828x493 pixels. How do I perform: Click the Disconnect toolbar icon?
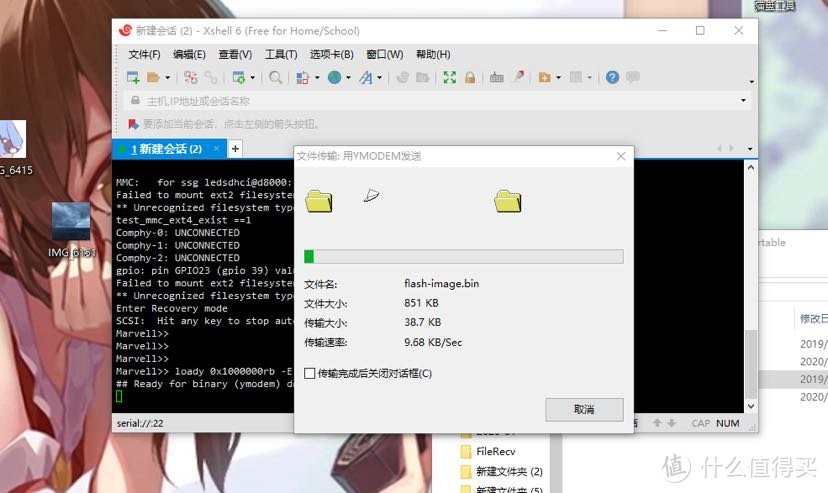point(191,78)
